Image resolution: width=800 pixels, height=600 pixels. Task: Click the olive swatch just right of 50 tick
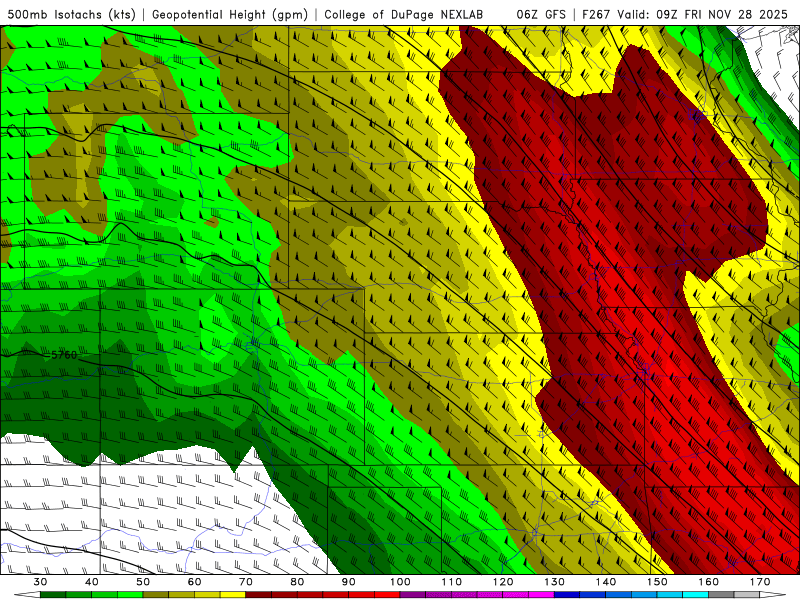point(156,595)
